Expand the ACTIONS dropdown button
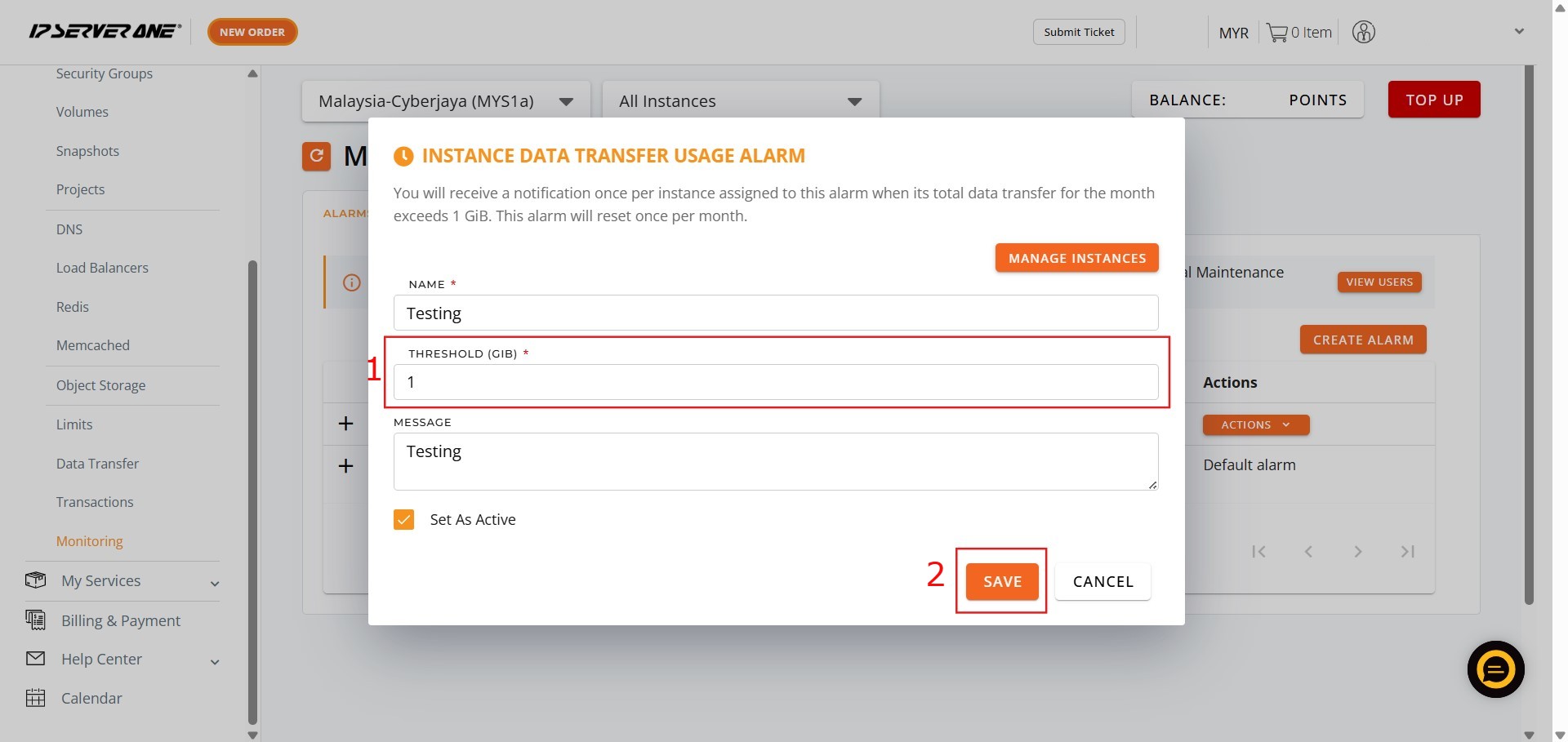1568x742 pixels. [1255, 425]
